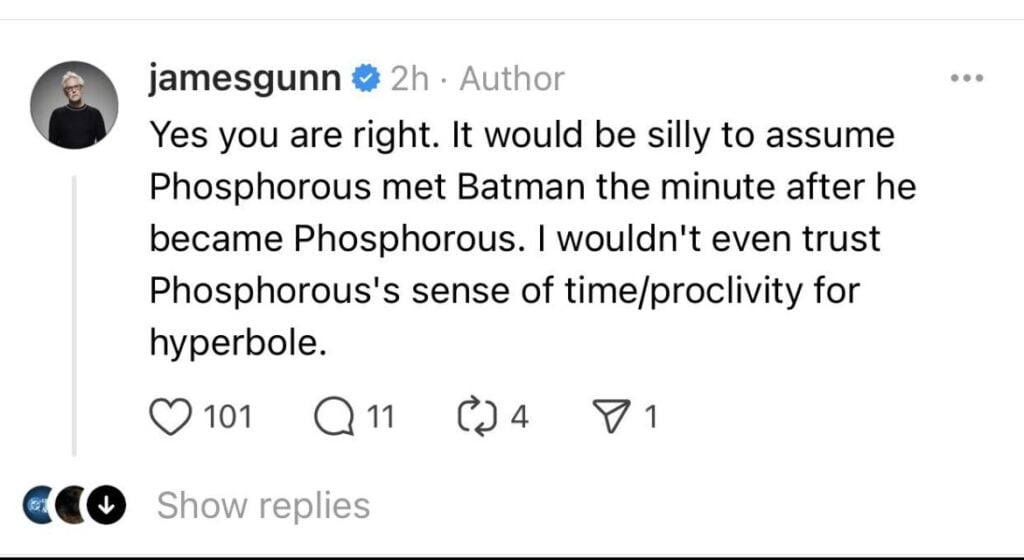Click the Author label
This screenshot has width=1024, height=560.
(512, 79)
